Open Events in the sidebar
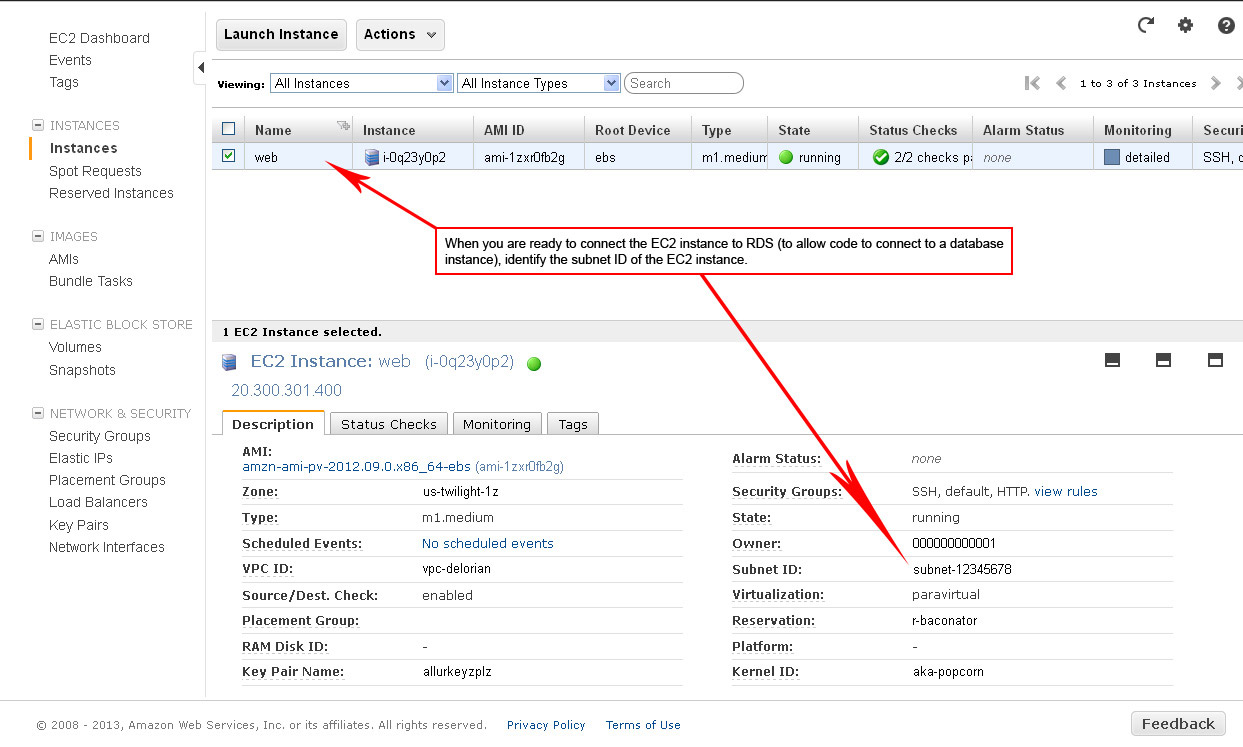 point(70,60)
